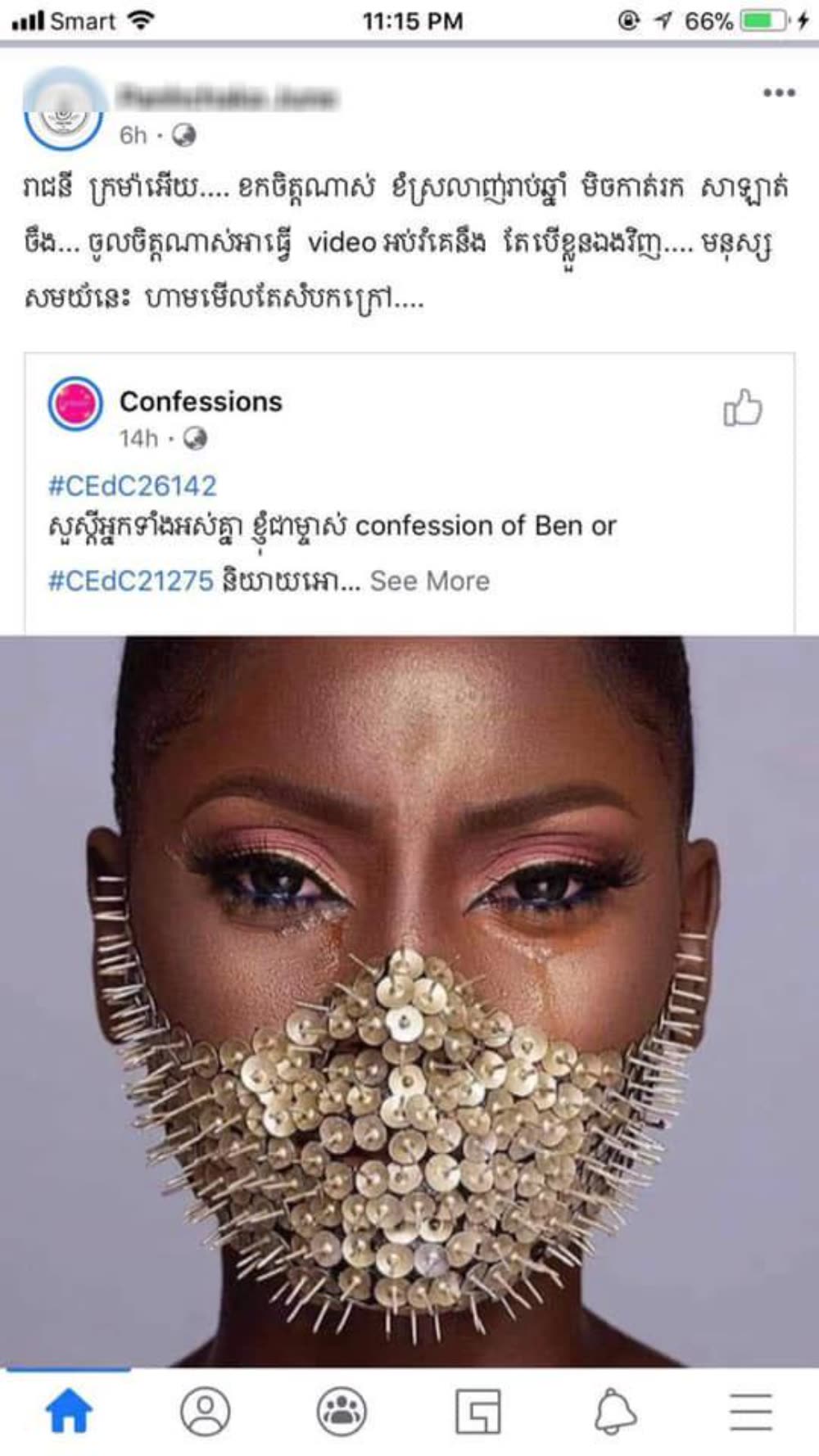Open hashtag #CEdC21275
This screenshot has width=819, height=1456.
[130, 581]
